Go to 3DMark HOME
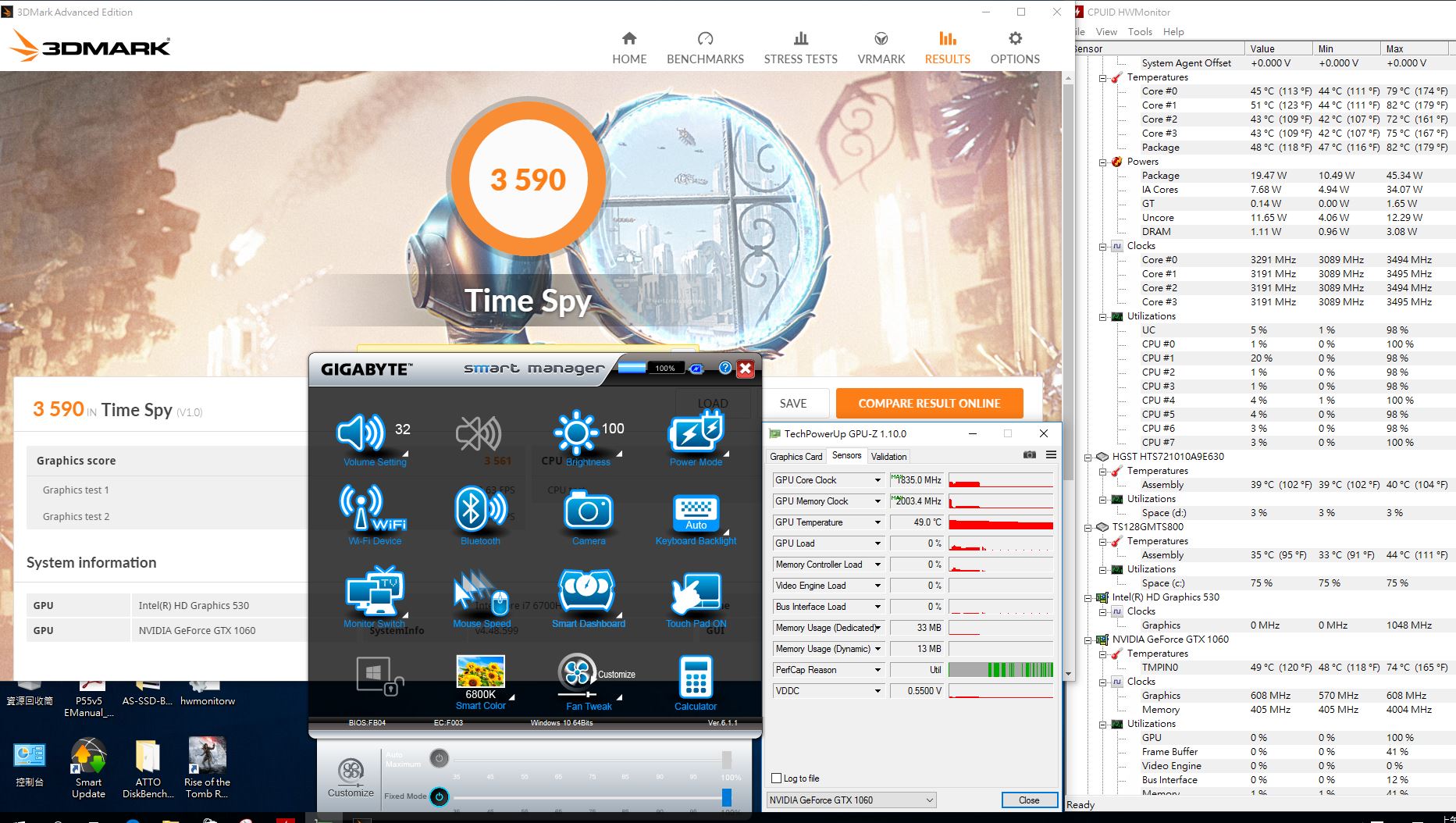1456x823 pixels. 629,48
